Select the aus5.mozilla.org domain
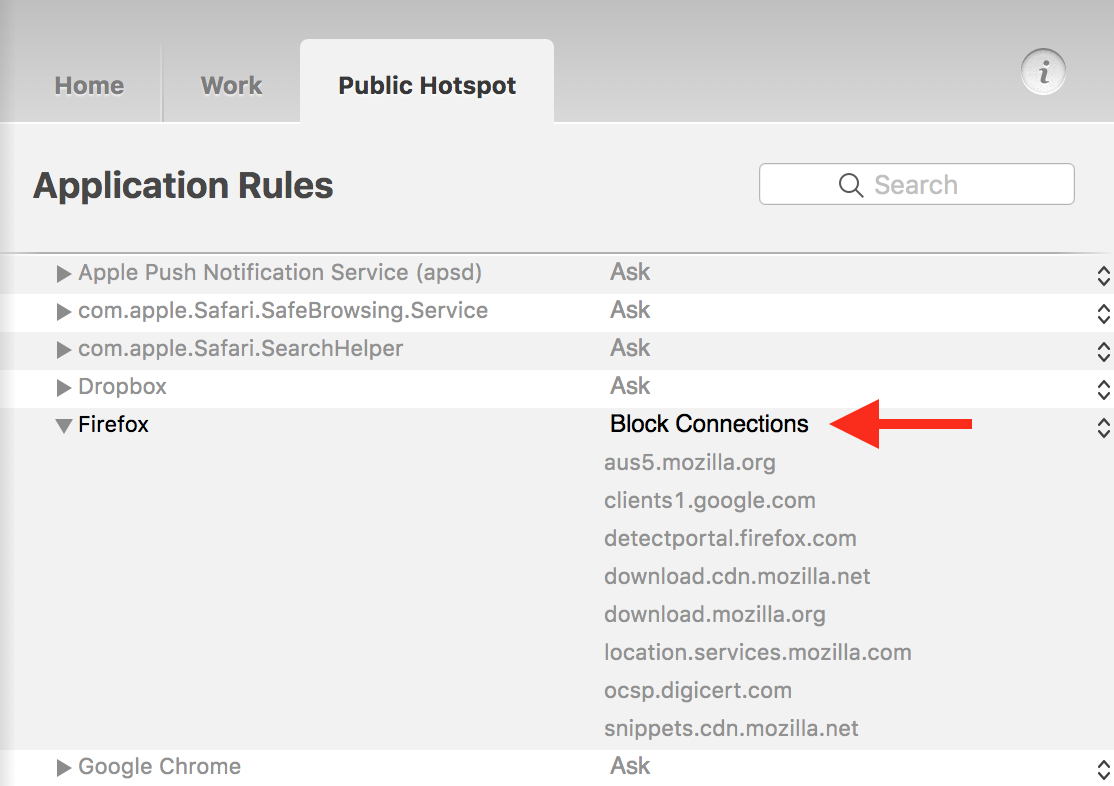Image resolution: width=1114 pixels, height=786 pixels. pos(690,463)
